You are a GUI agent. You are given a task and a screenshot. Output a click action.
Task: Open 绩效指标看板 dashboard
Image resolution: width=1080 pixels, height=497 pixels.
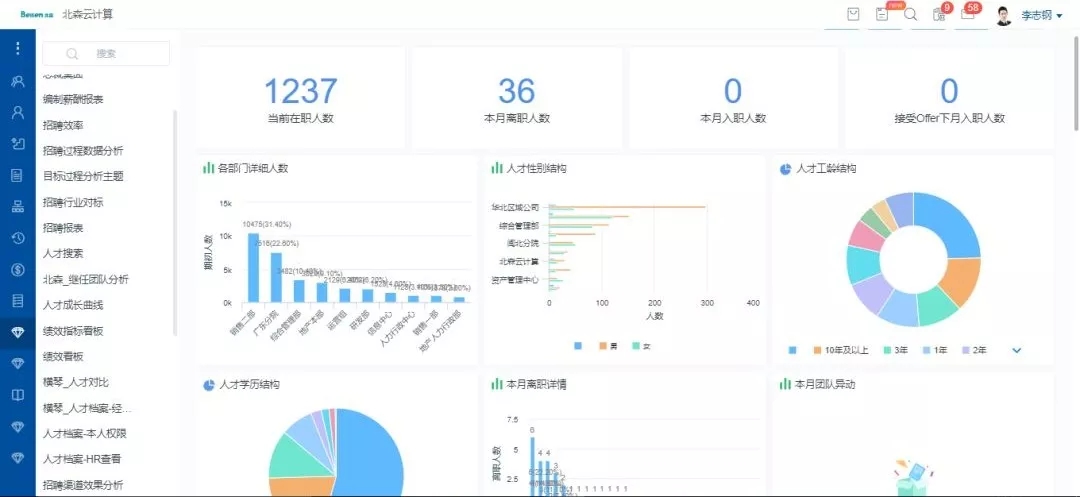click(x=73, y=331)
